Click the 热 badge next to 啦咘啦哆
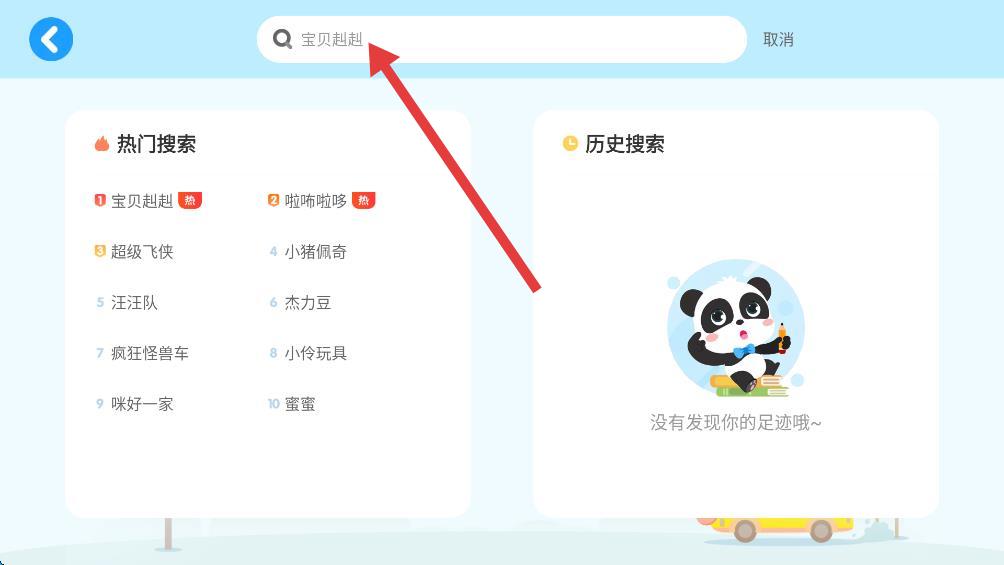 pos(364,201)
